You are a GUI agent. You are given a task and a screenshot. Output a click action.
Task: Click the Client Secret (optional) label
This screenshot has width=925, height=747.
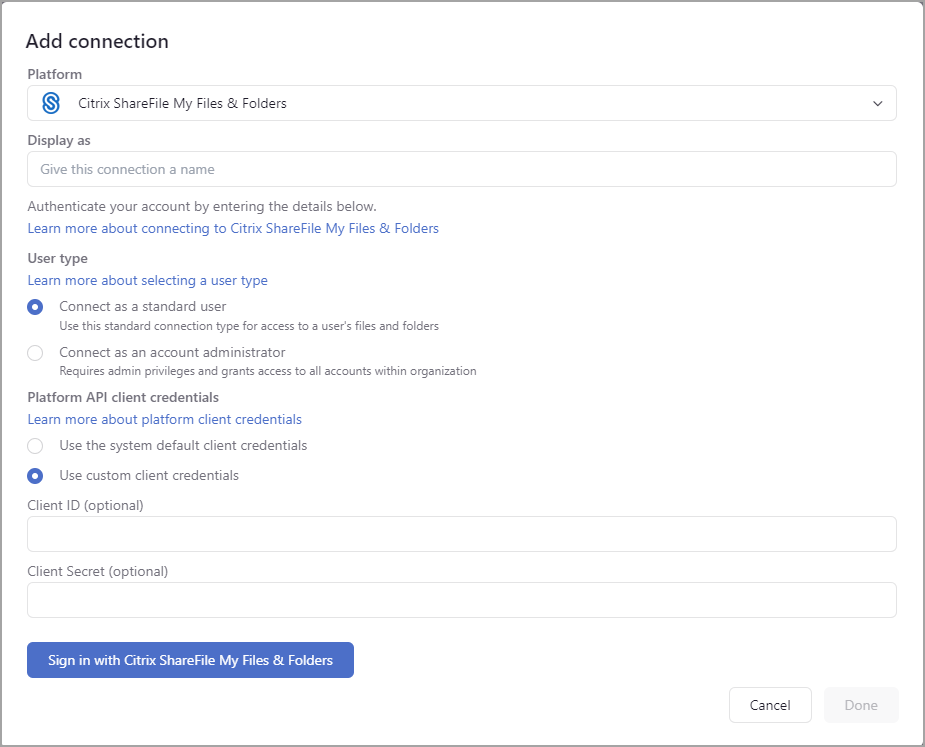[97, 571]
